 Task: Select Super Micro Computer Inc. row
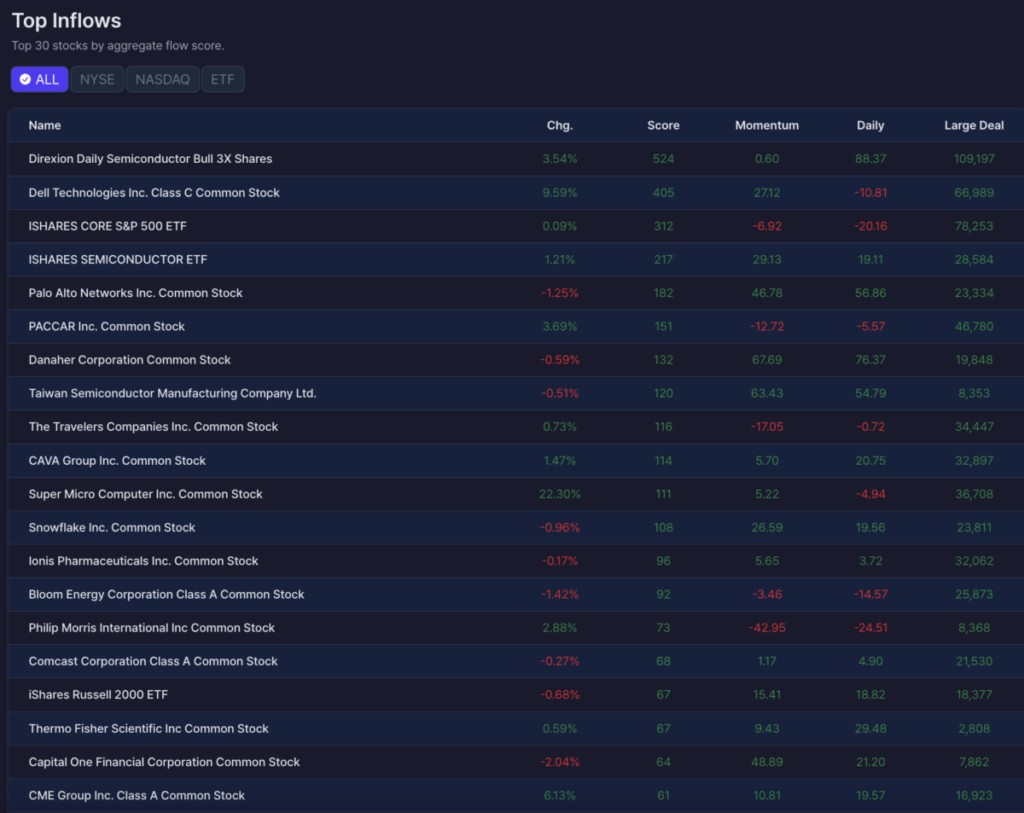[516, 494]
